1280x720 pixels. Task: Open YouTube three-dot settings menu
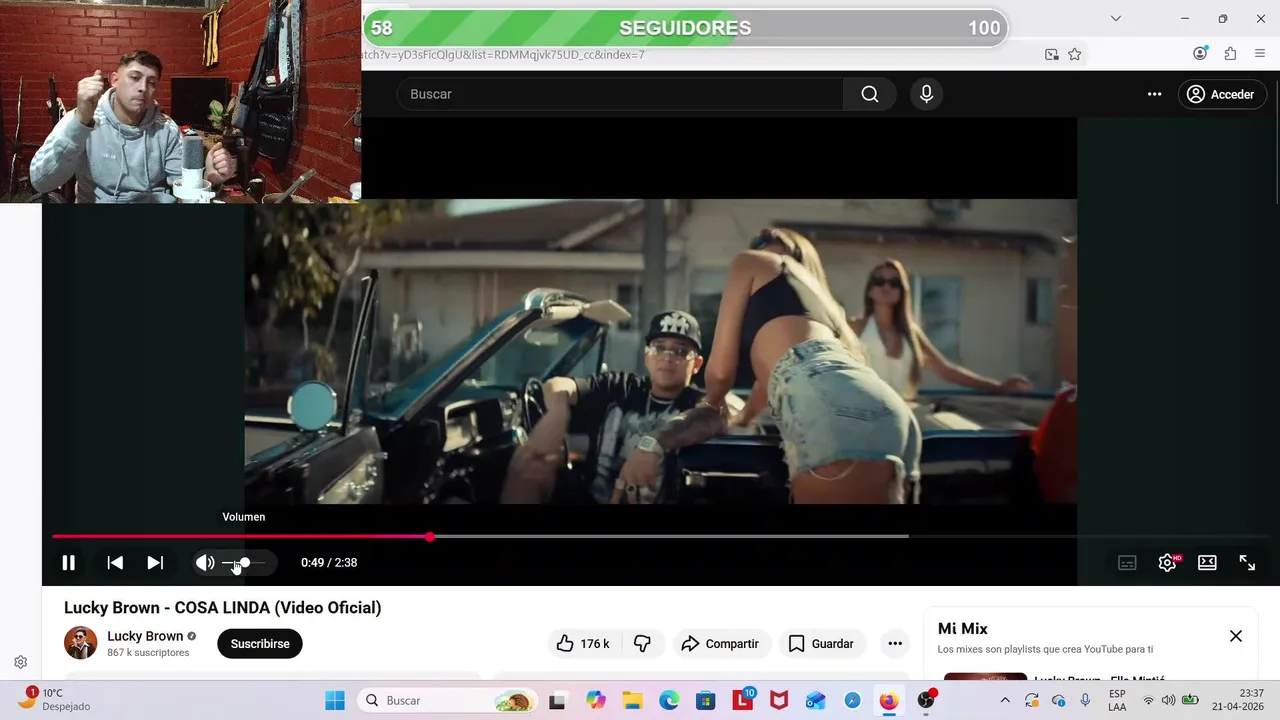[x=1154, y=94]
